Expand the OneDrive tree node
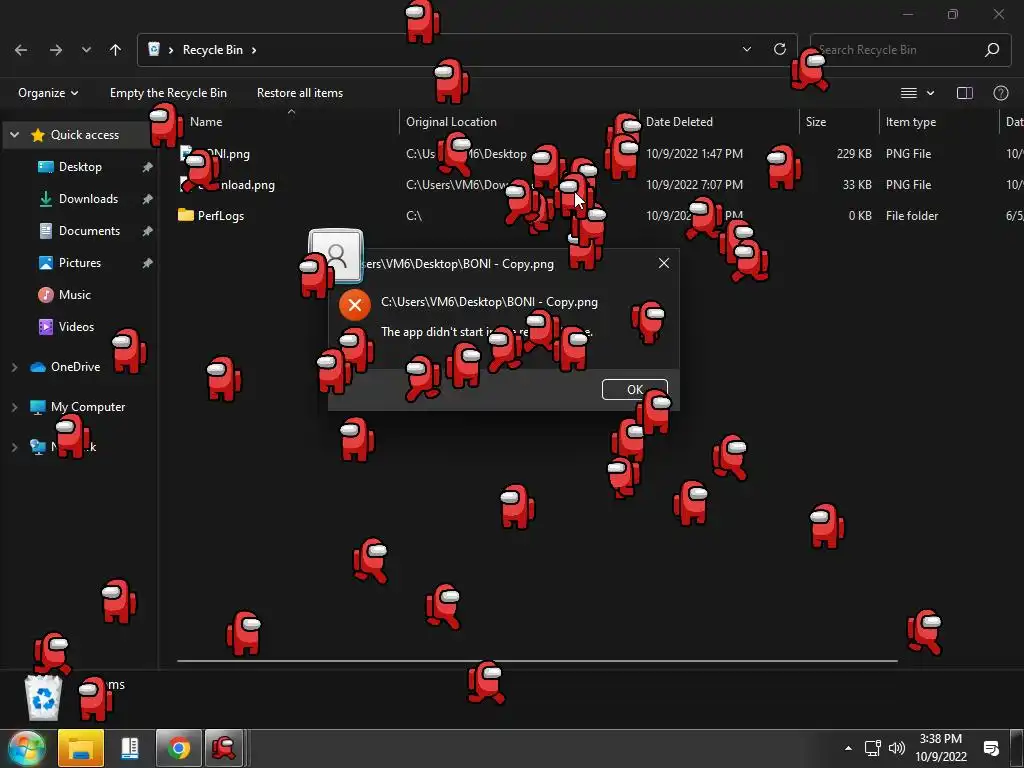Image resolution: width=1024 pixels, height=768 pixels. click(14, 368)
